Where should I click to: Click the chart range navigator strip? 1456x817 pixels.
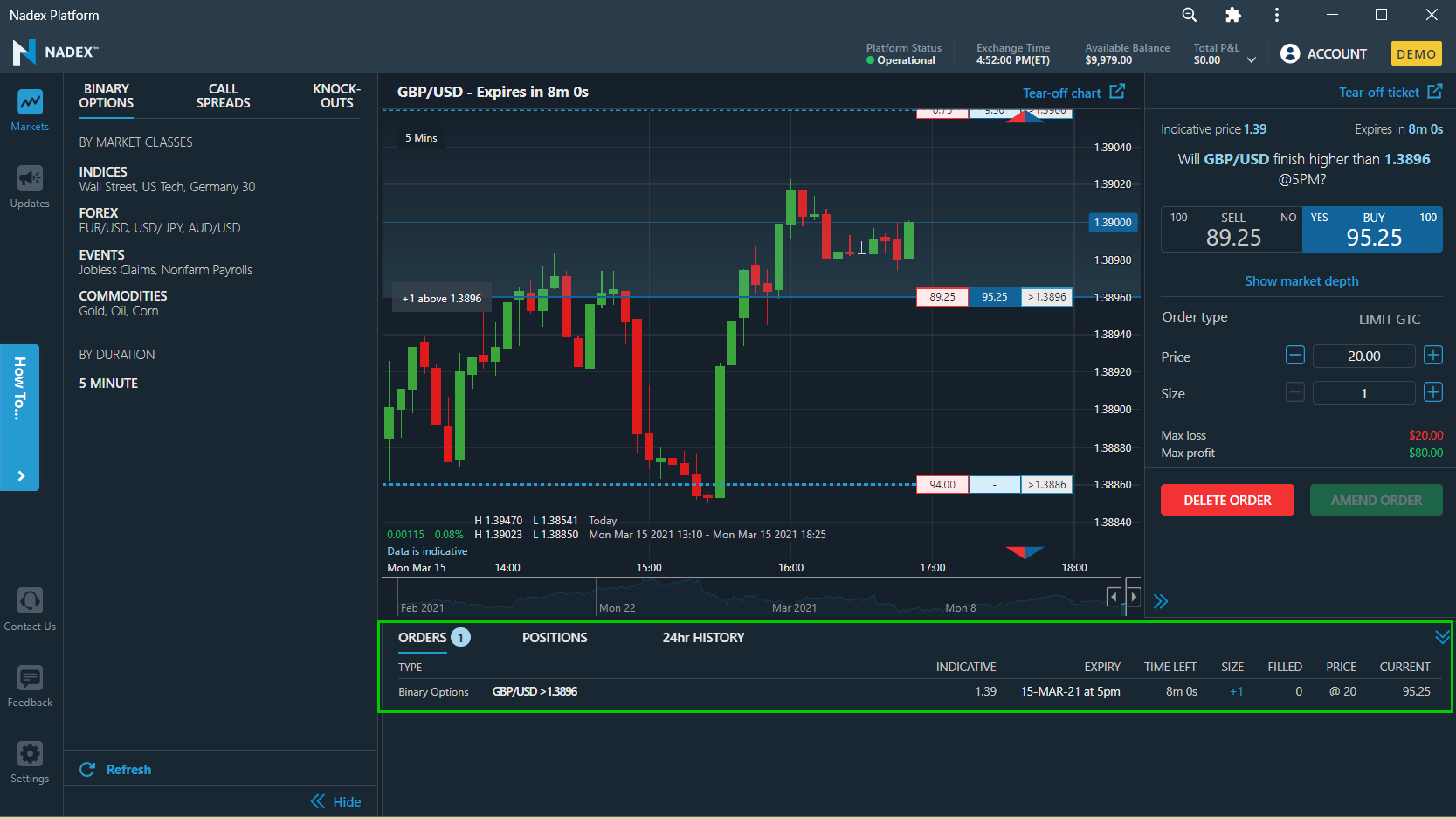751,598
